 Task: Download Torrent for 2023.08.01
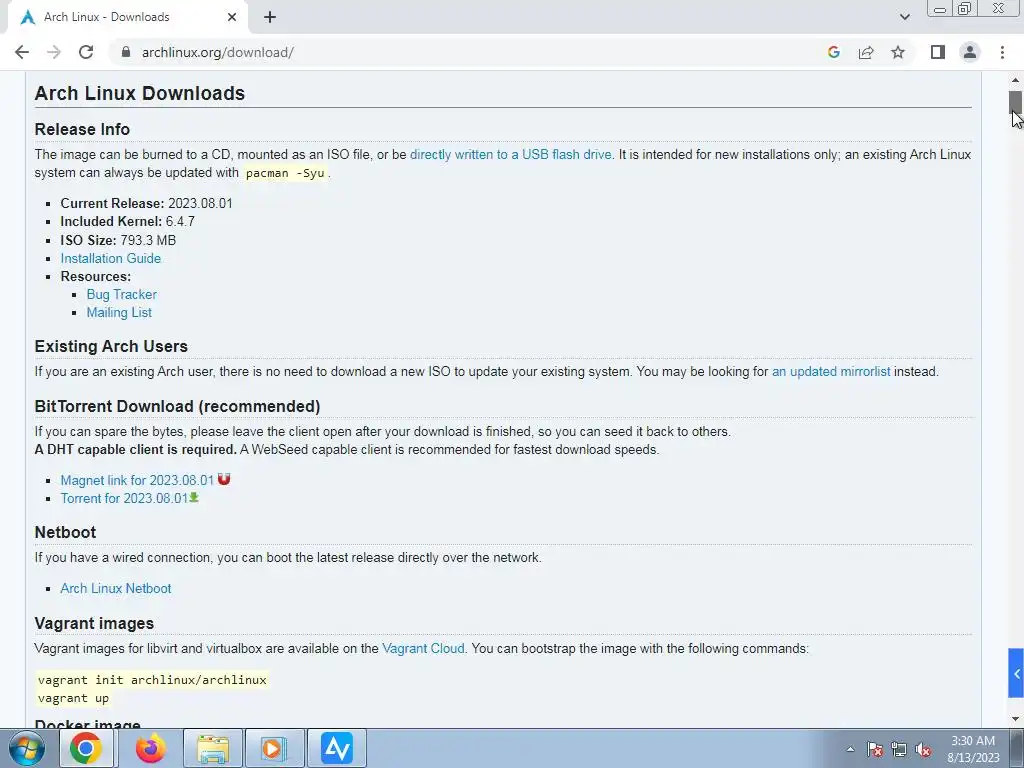pyautogui.click(x=124, y=499)
